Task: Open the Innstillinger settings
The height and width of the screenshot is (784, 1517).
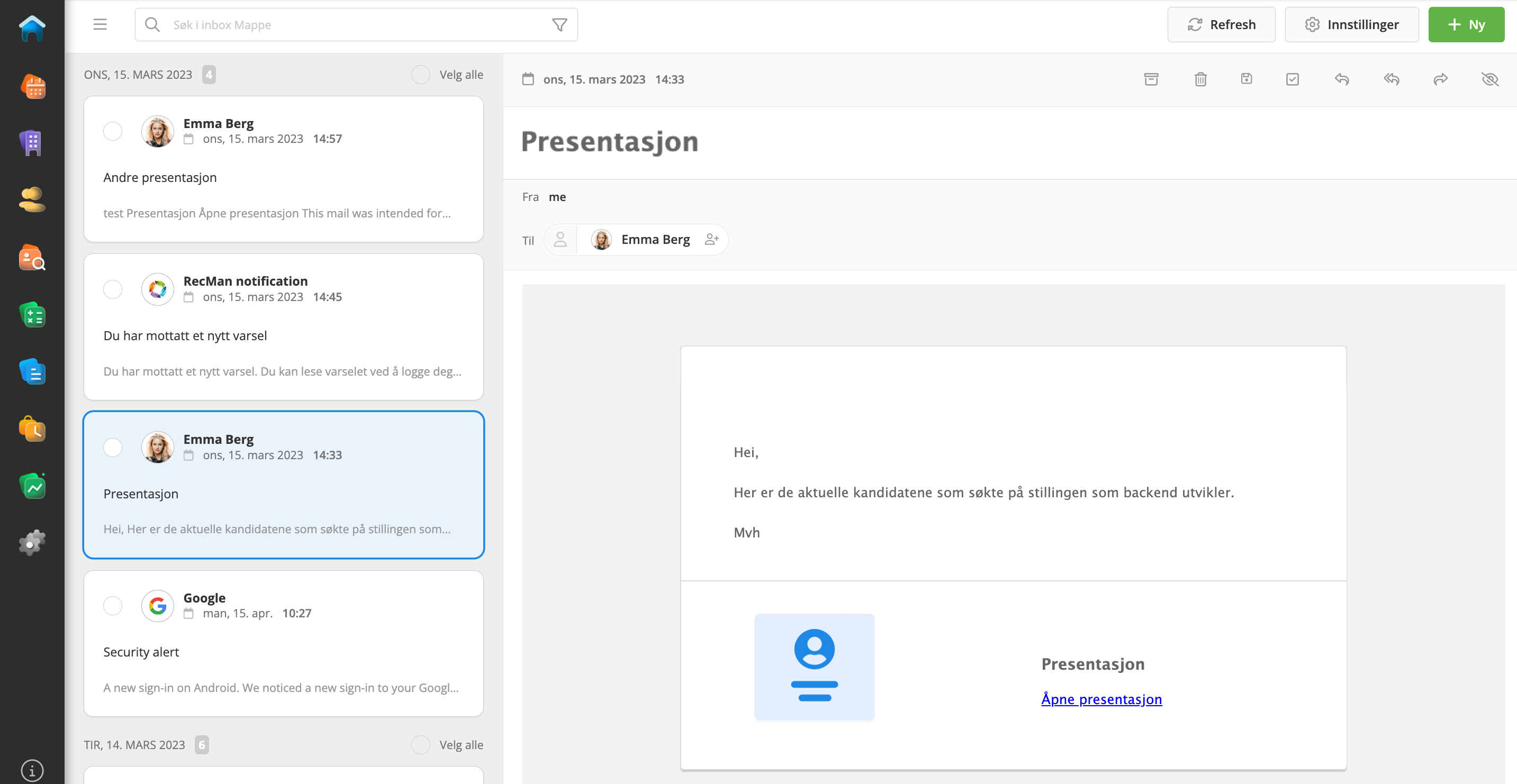Action: coord(1351,25)
